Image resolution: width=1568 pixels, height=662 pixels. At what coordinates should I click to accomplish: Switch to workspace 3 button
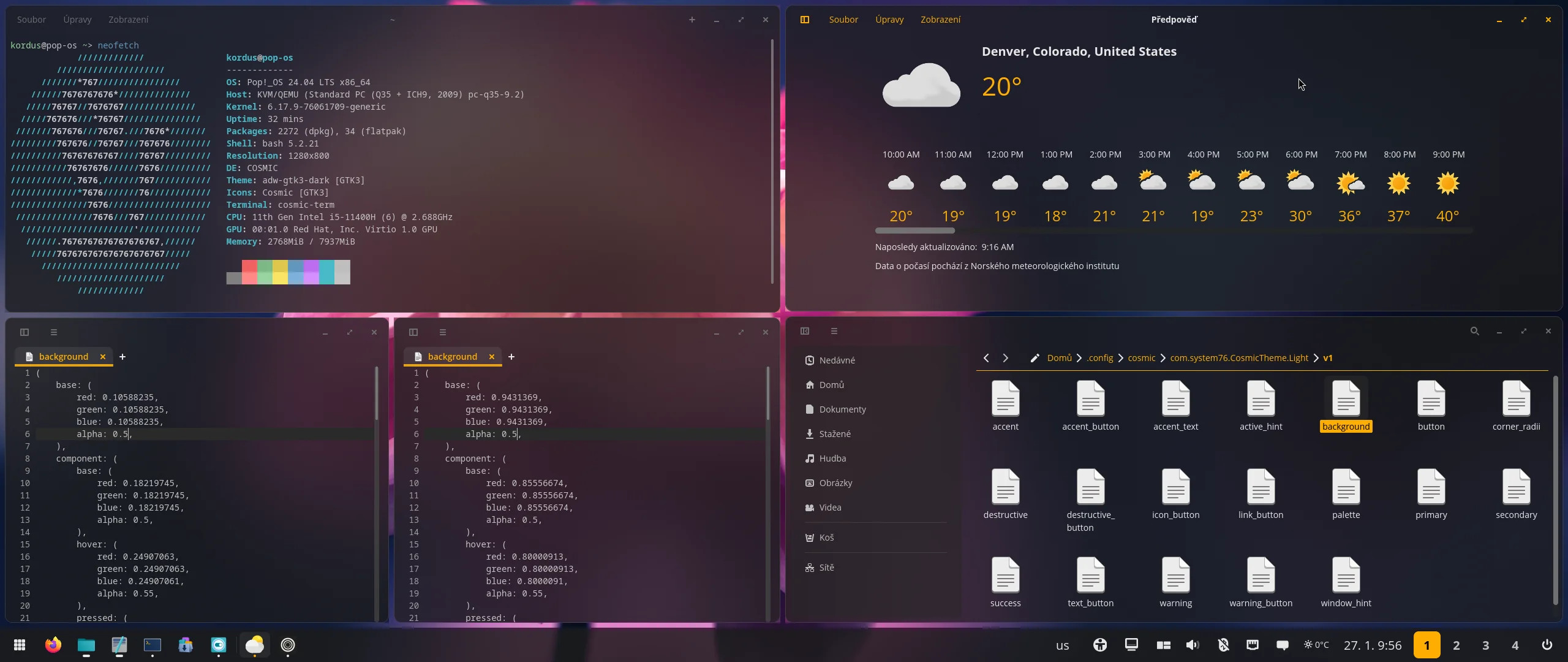click(1485, 645)
